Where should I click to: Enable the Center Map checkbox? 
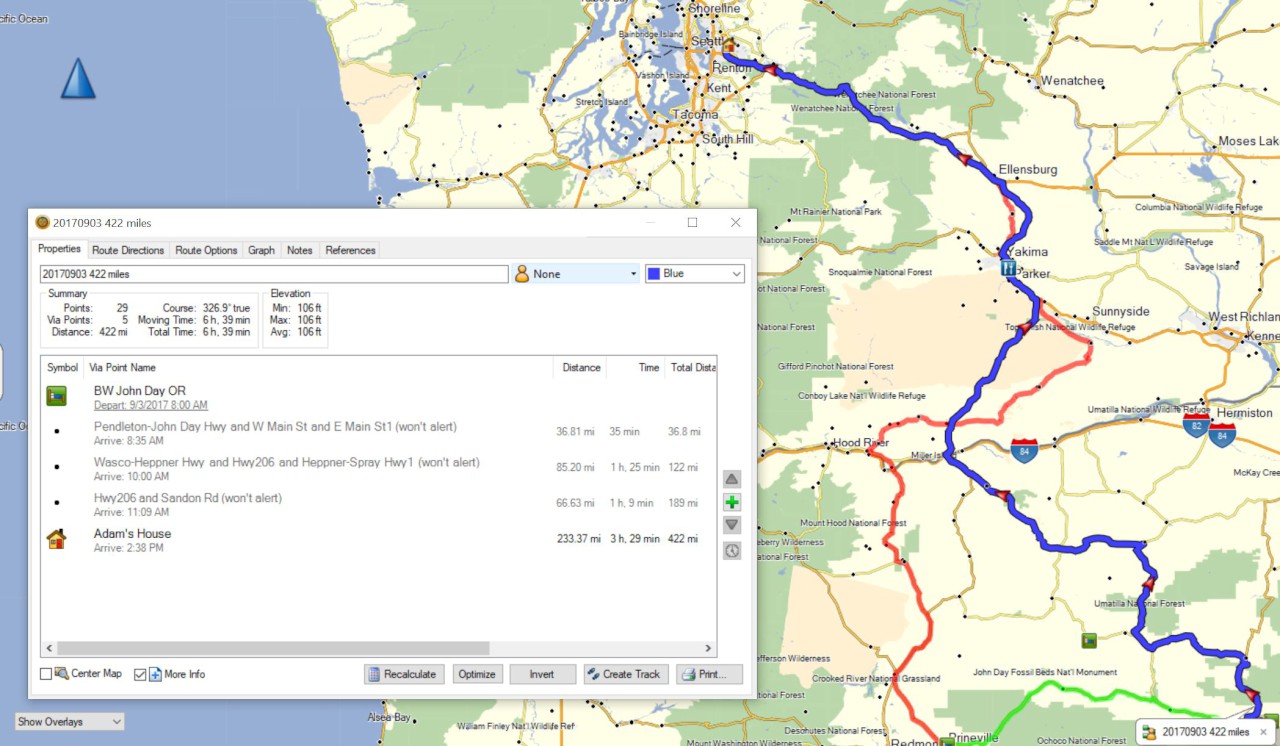[x=46, y=674]
